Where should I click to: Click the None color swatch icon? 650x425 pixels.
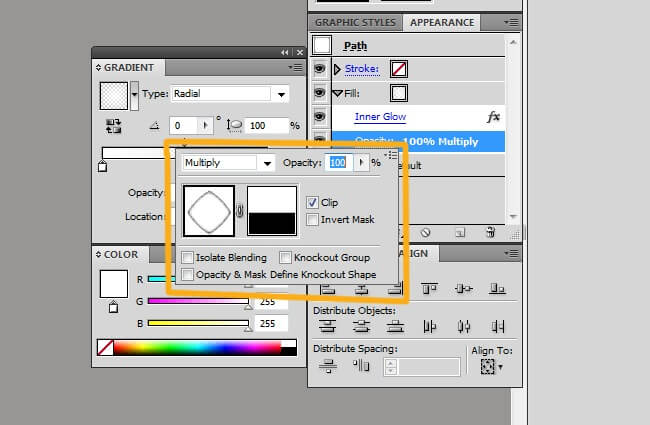pos(104,348)
